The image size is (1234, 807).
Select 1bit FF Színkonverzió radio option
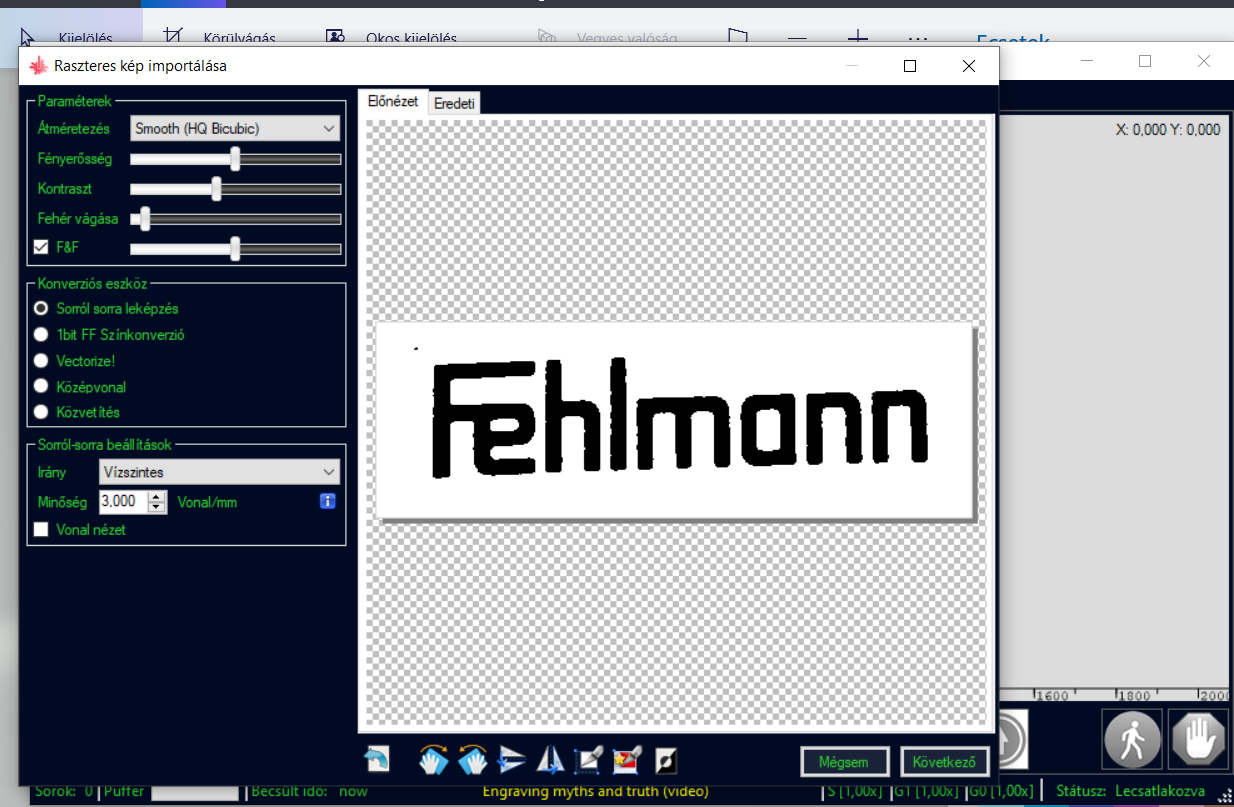click(41, 335)
